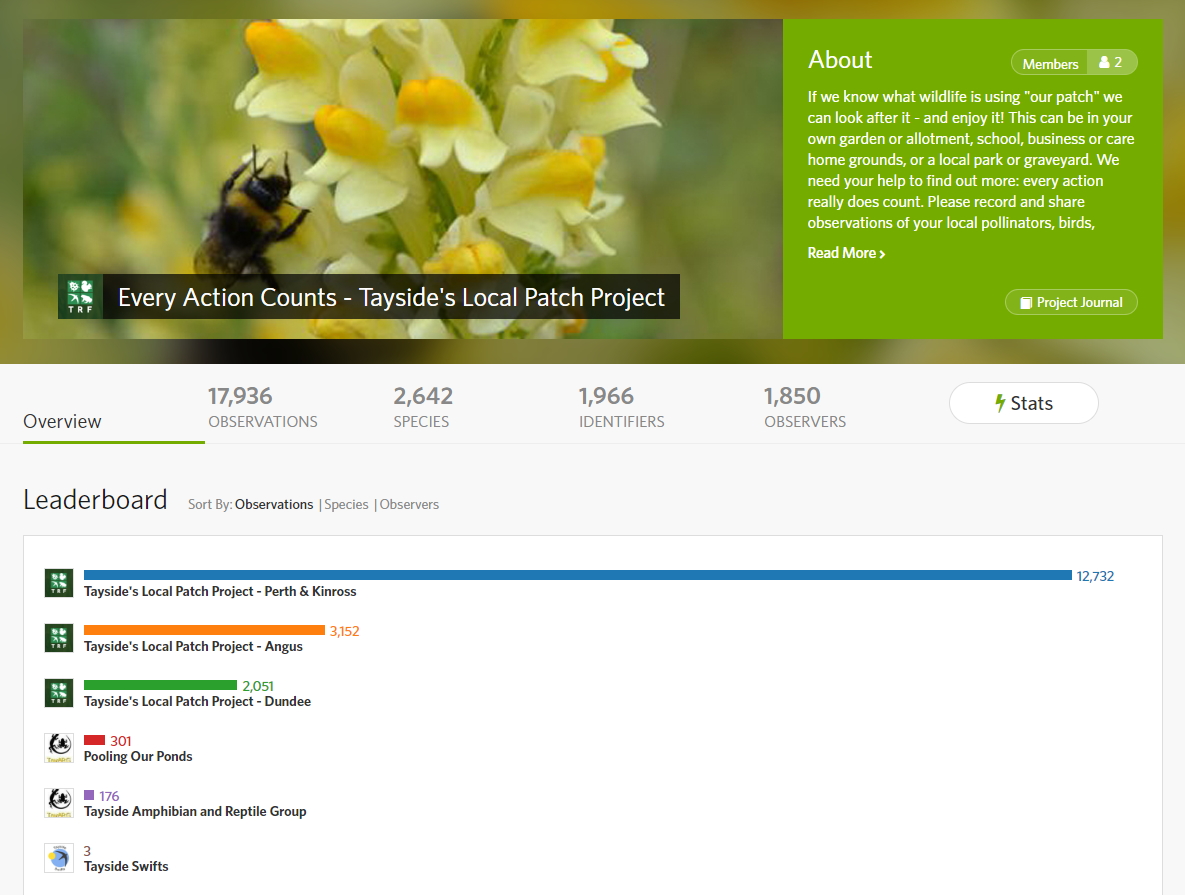
Task: Open the 1,966 Identifiers tab
Action: tap(621, 407)
